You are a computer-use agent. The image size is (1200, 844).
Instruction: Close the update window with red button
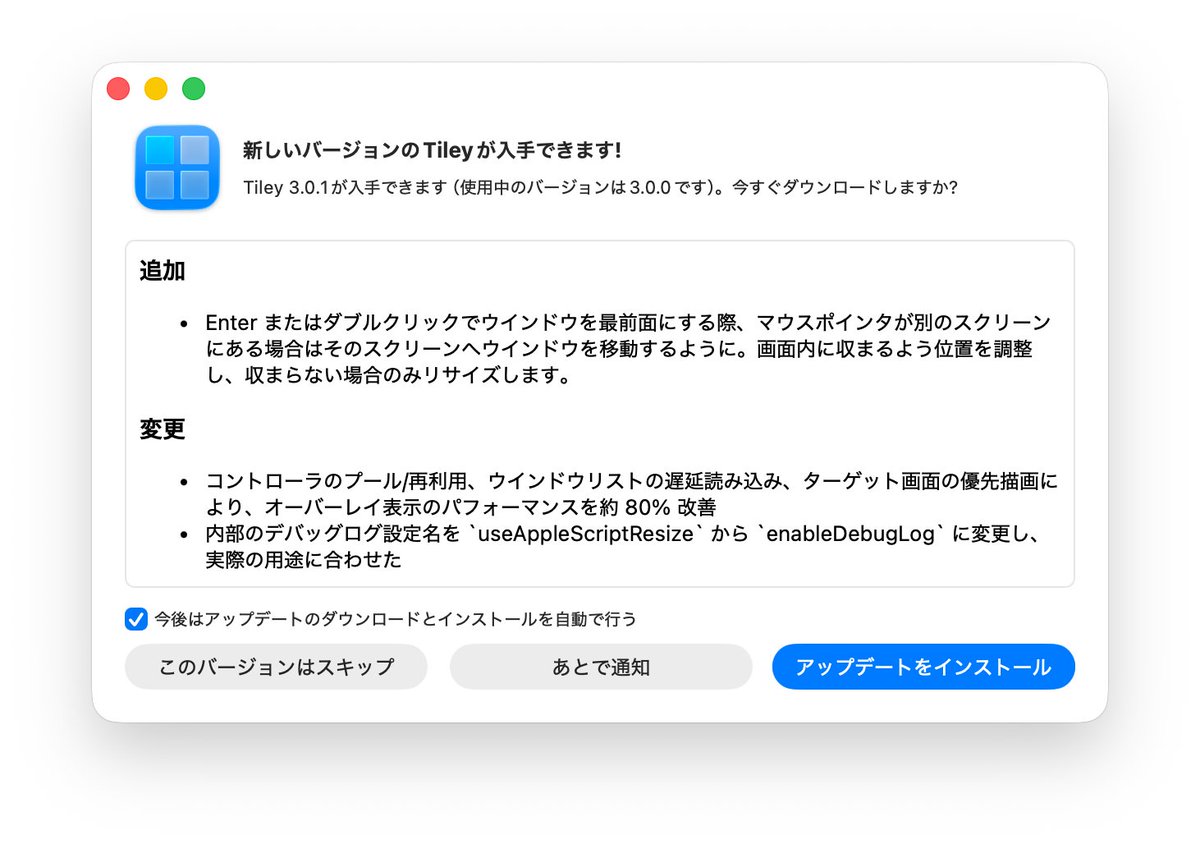[x=118, y=88]
